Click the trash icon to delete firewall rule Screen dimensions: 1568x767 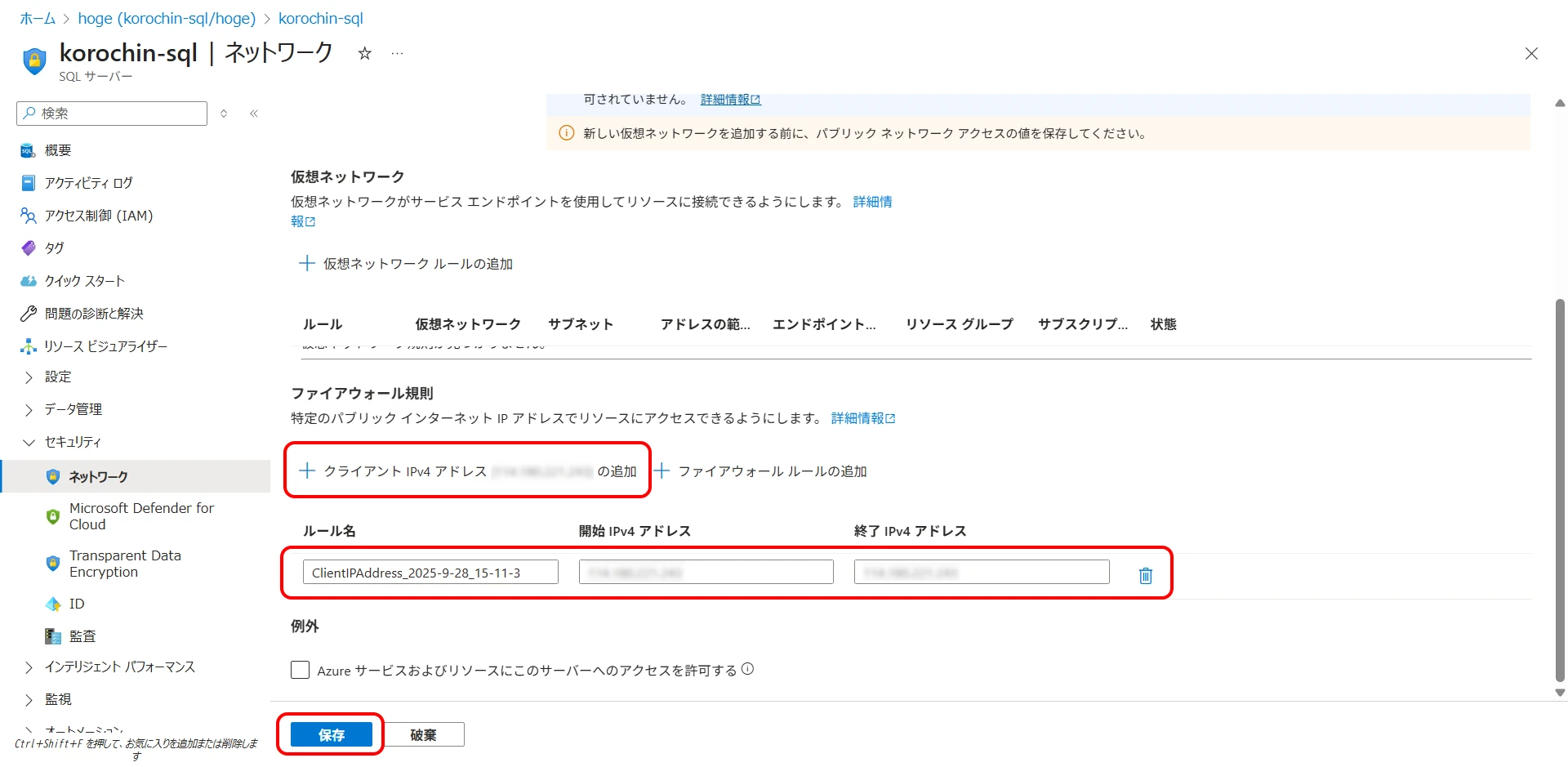pyautogui.click(x=1145, y=576)
